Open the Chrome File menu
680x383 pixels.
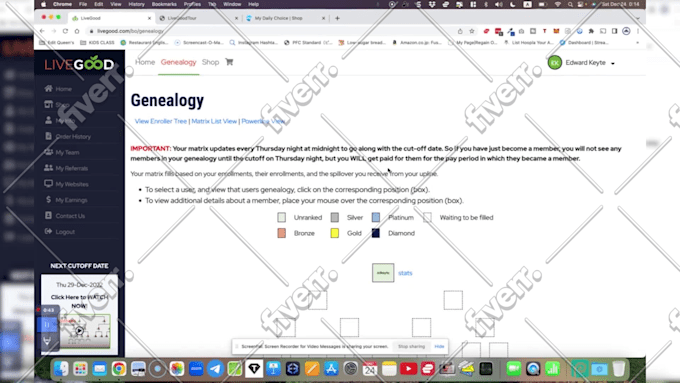point(83,4)
